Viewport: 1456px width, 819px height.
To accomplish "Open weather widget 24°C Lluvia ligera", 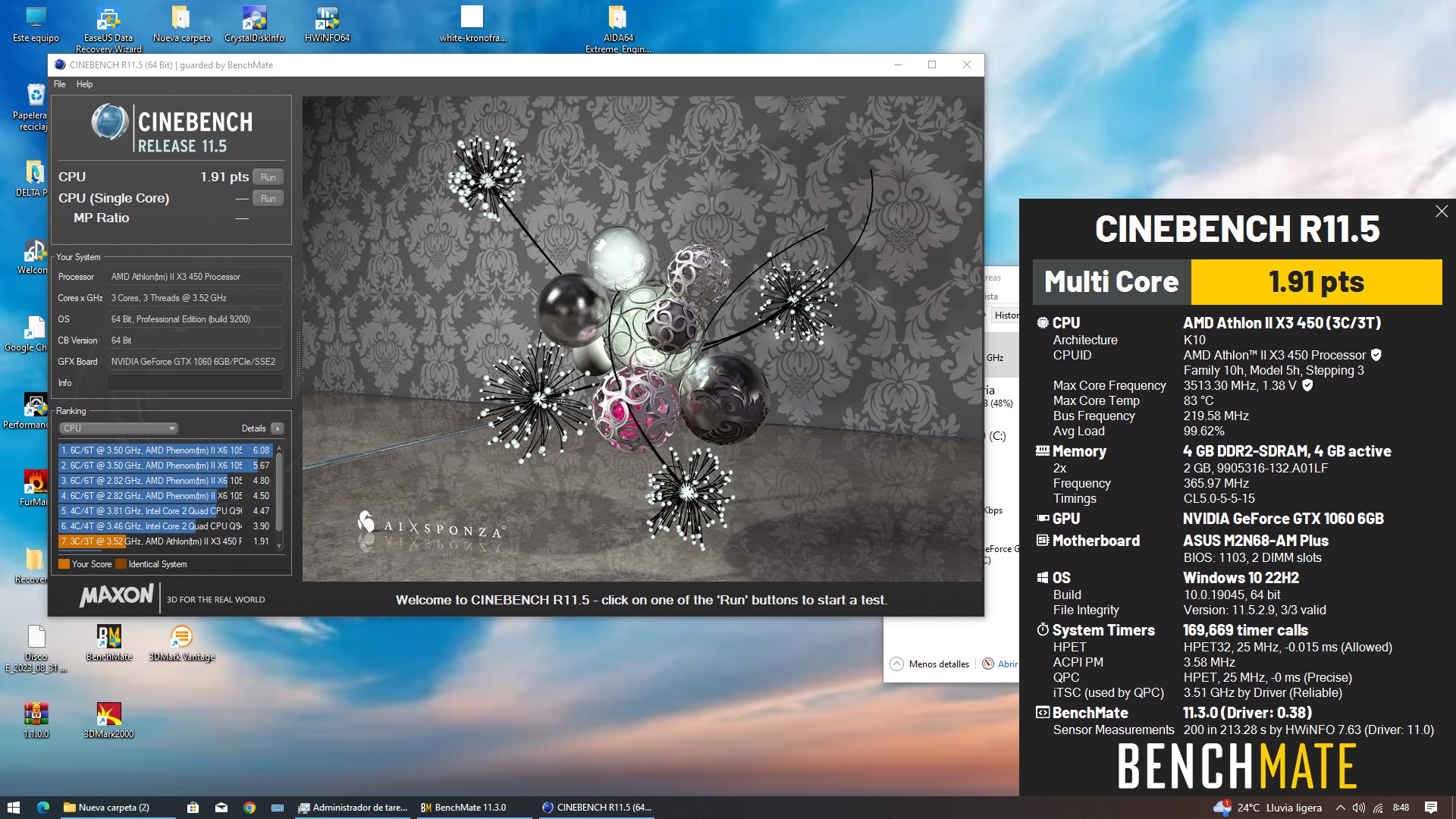I will click(1268, 808).
